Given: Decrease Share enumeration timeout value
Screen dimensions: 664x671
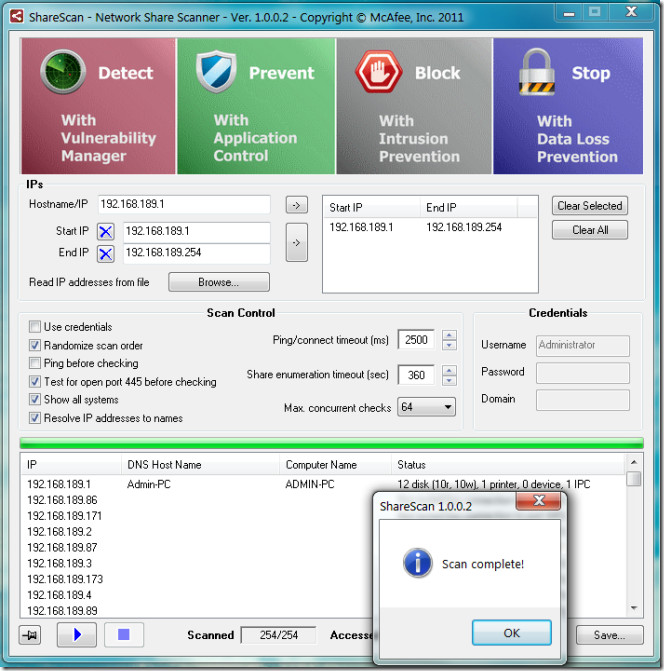Looking at the screenshot, I should pos(449,380).
